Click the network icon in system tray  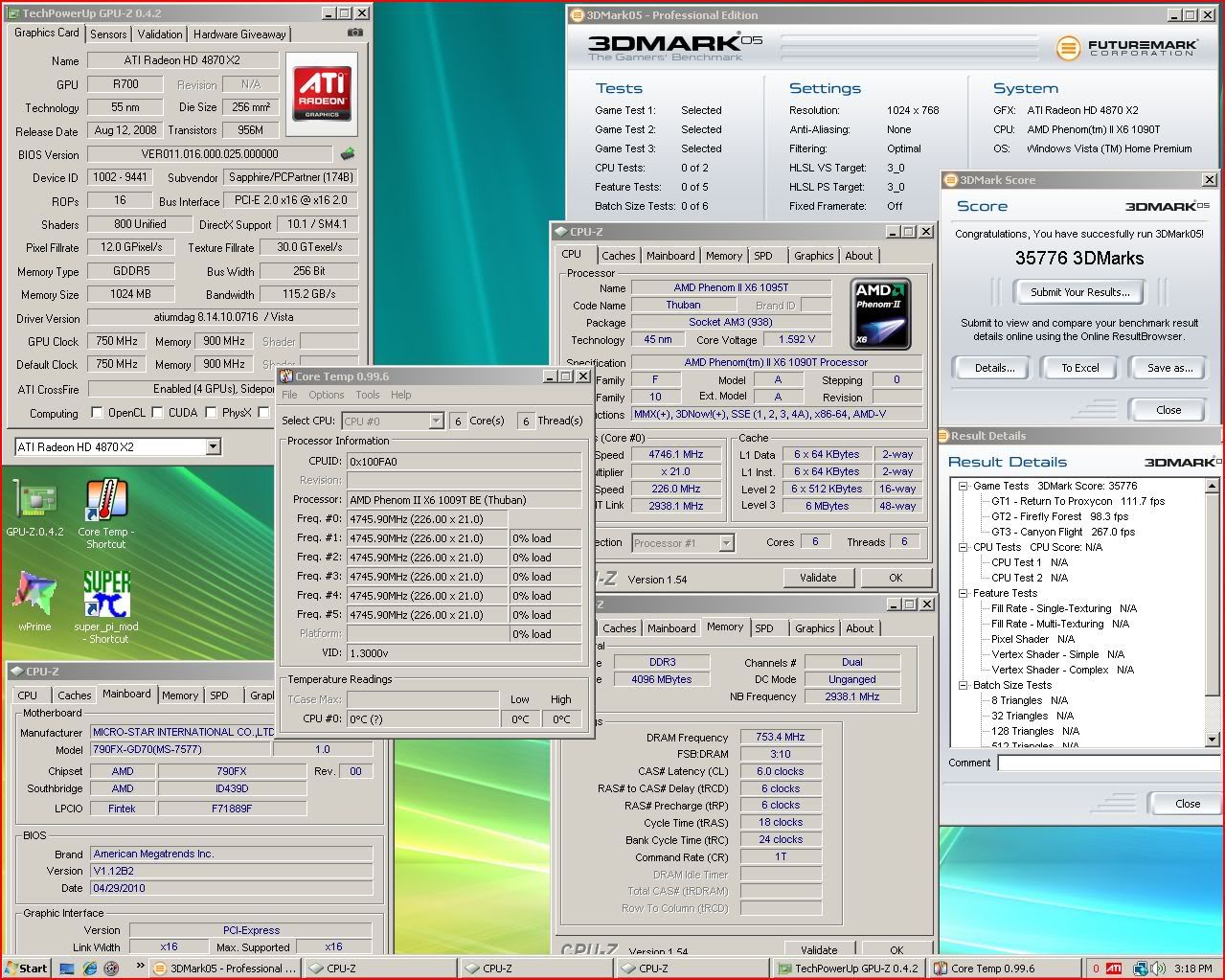tap(1140, 969)
